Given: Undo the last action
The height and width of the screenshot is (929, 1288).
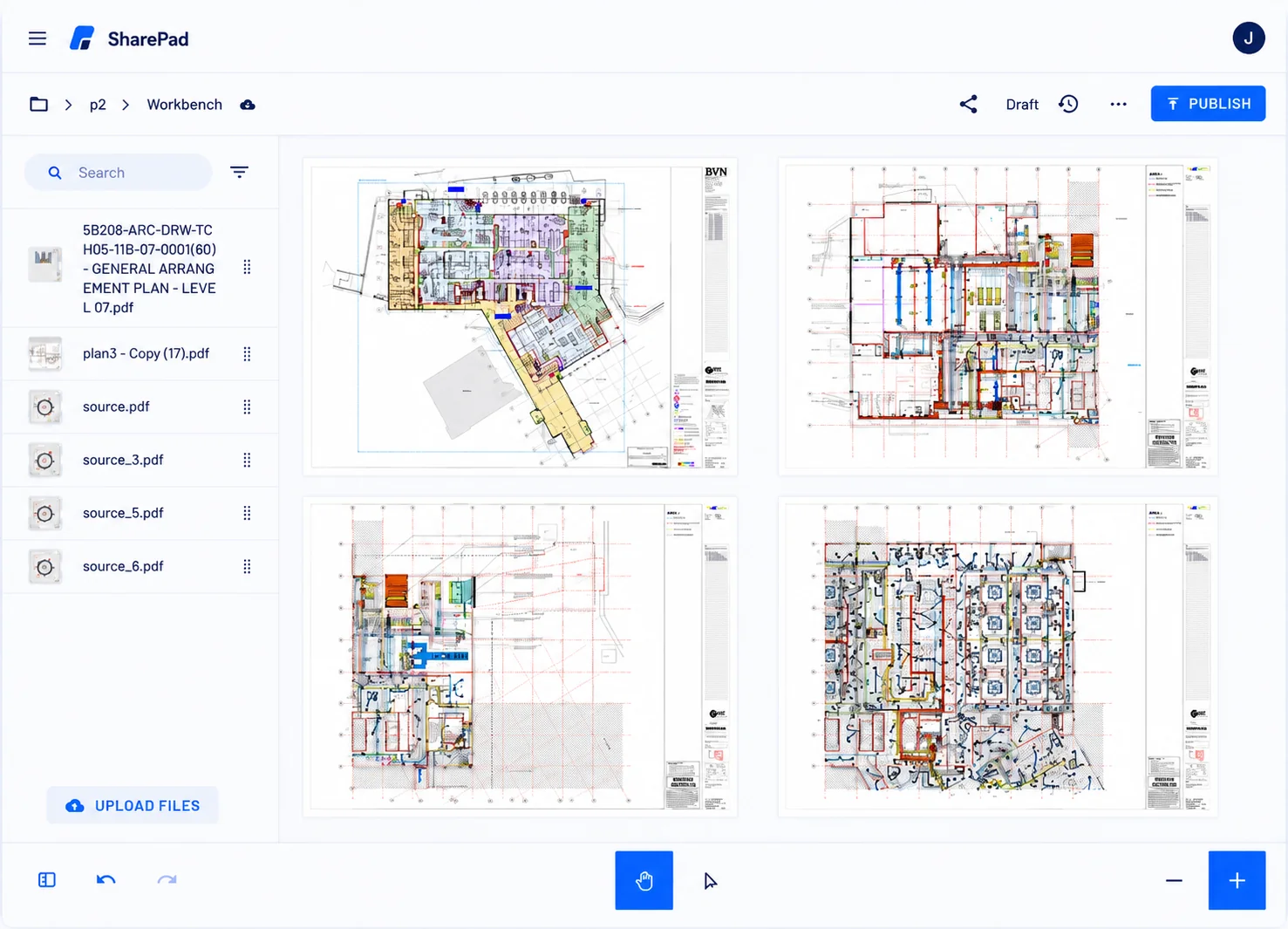Looking at the screenshot, I should pos(106,880).
